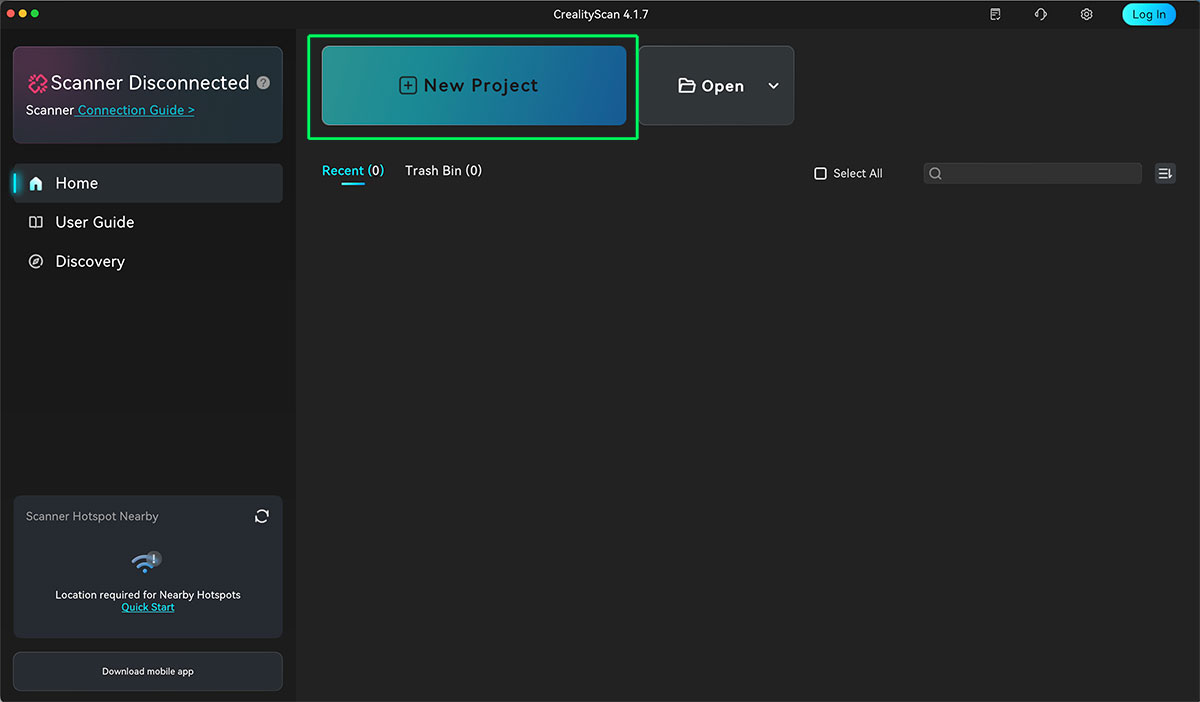Expand the Open button dropdown arrow

(x=773, y=86)
